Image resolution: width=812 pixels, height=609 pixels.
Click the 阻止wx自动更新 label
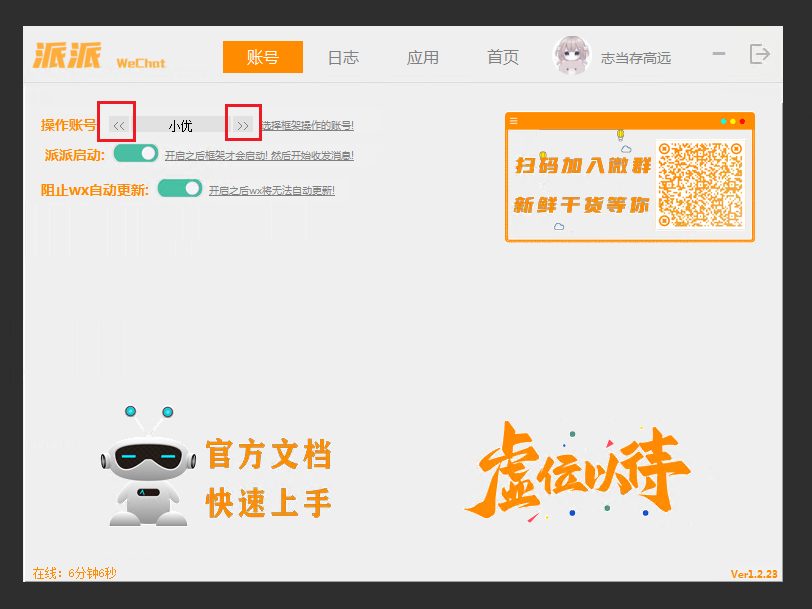(x=95, y=190)
